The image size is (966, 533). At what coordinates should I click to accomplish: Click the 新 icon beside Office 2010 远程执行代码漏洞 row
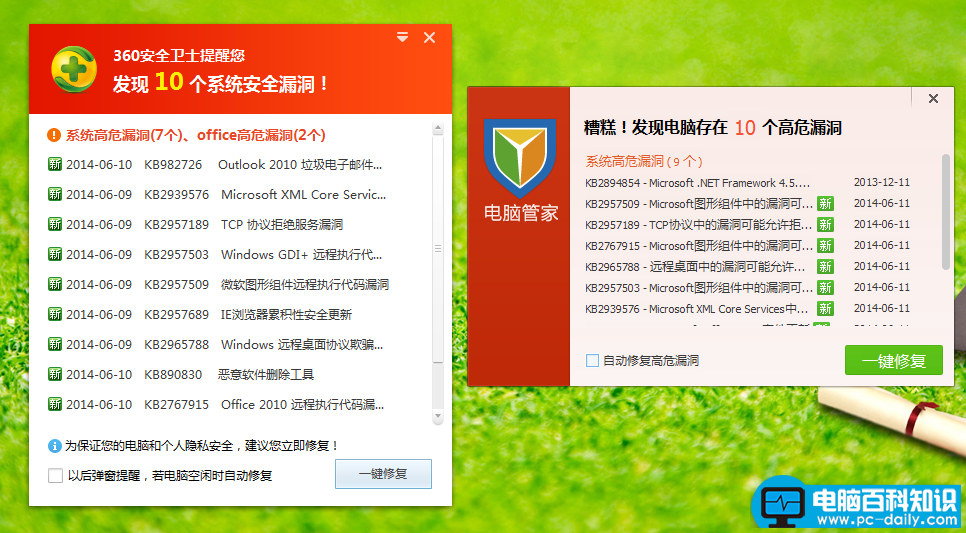(55, 404)
